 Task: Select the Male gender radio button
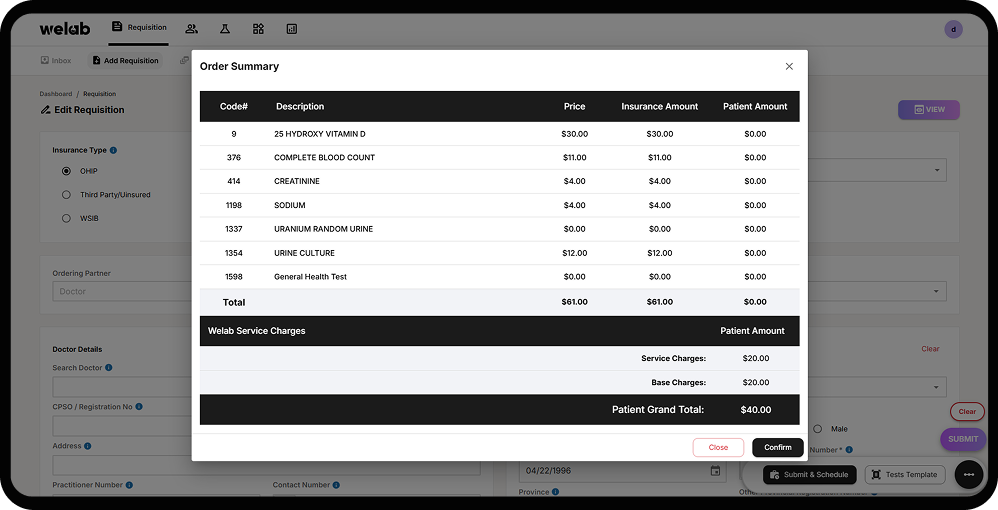coord(817,429)
